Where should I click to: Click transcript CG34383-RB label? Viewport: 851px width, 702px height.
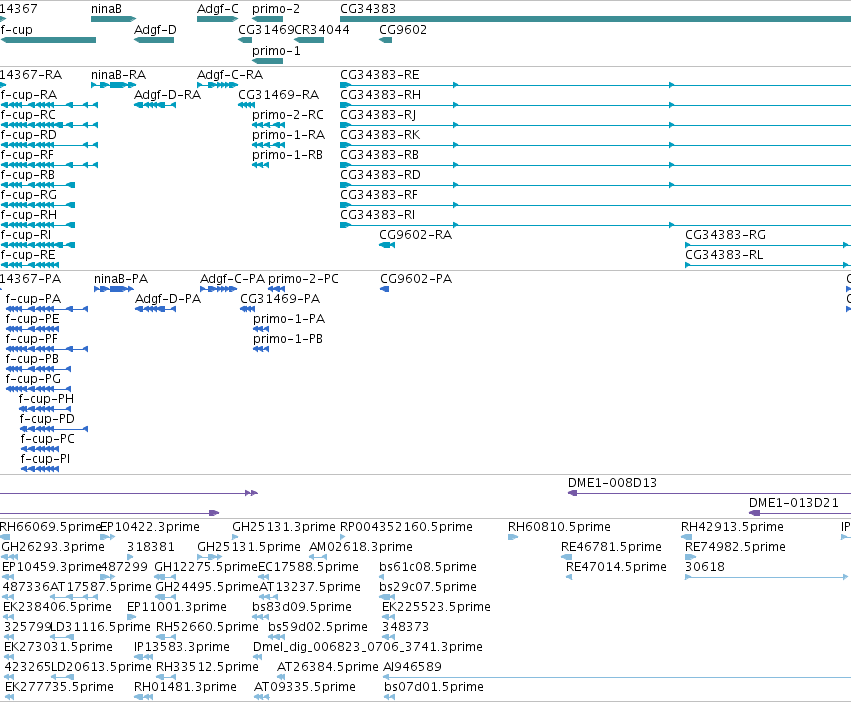point(379,155)
